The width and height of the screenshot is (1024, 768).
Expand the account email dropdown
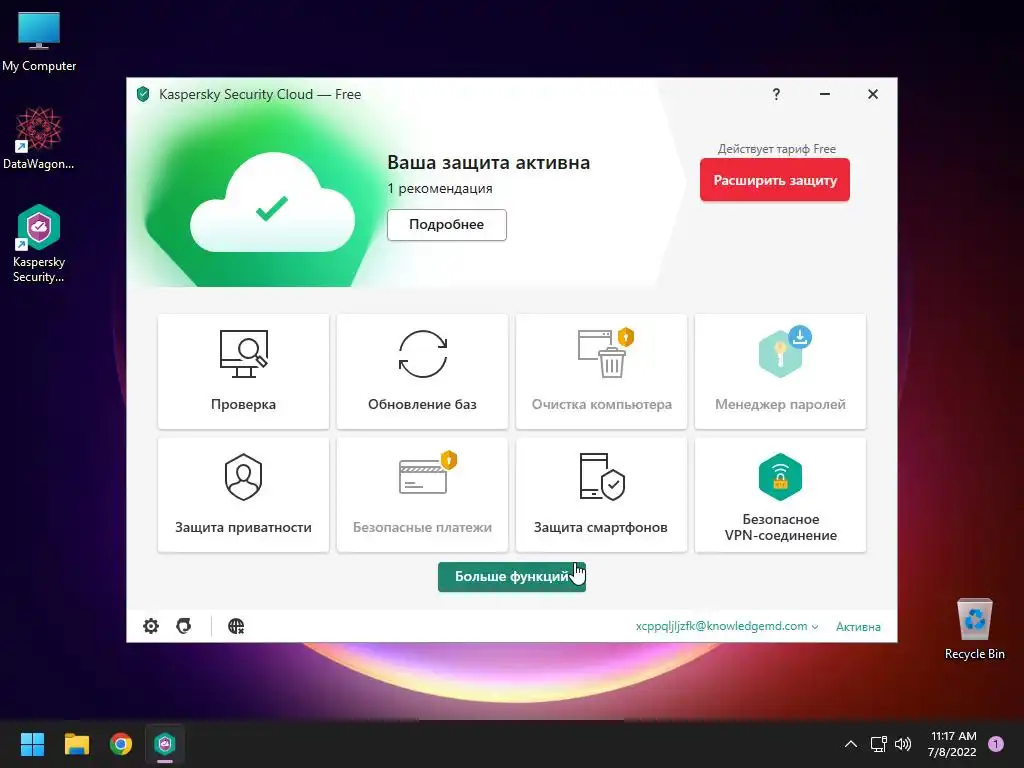[x=727, y=626]
